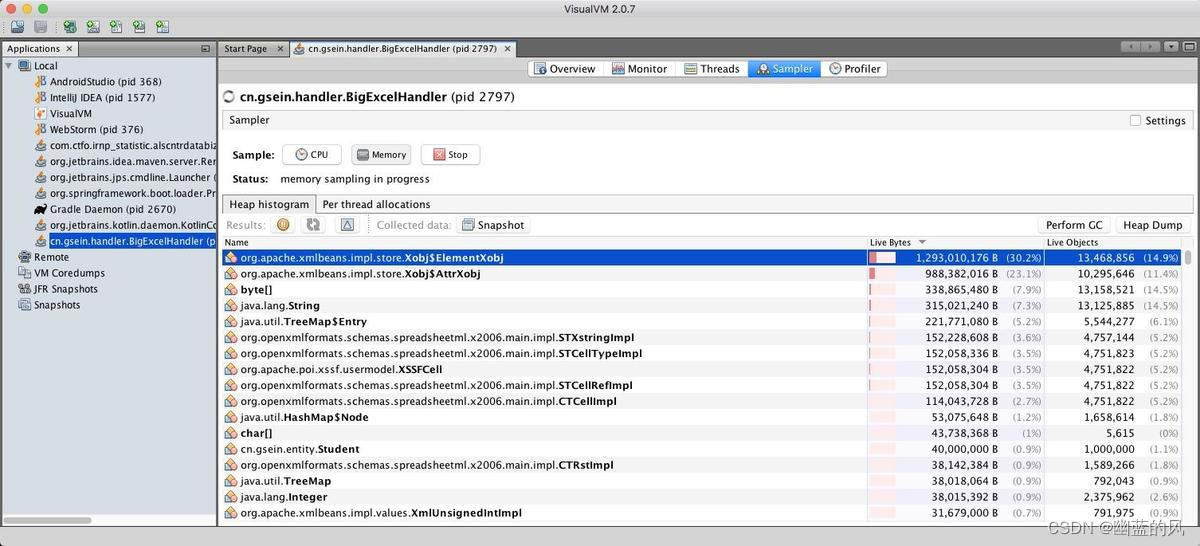The height and width of the screenshot is (546, 1200).
Task: Select the java.util.HashMap$Node row
Action: click(702, 417)
